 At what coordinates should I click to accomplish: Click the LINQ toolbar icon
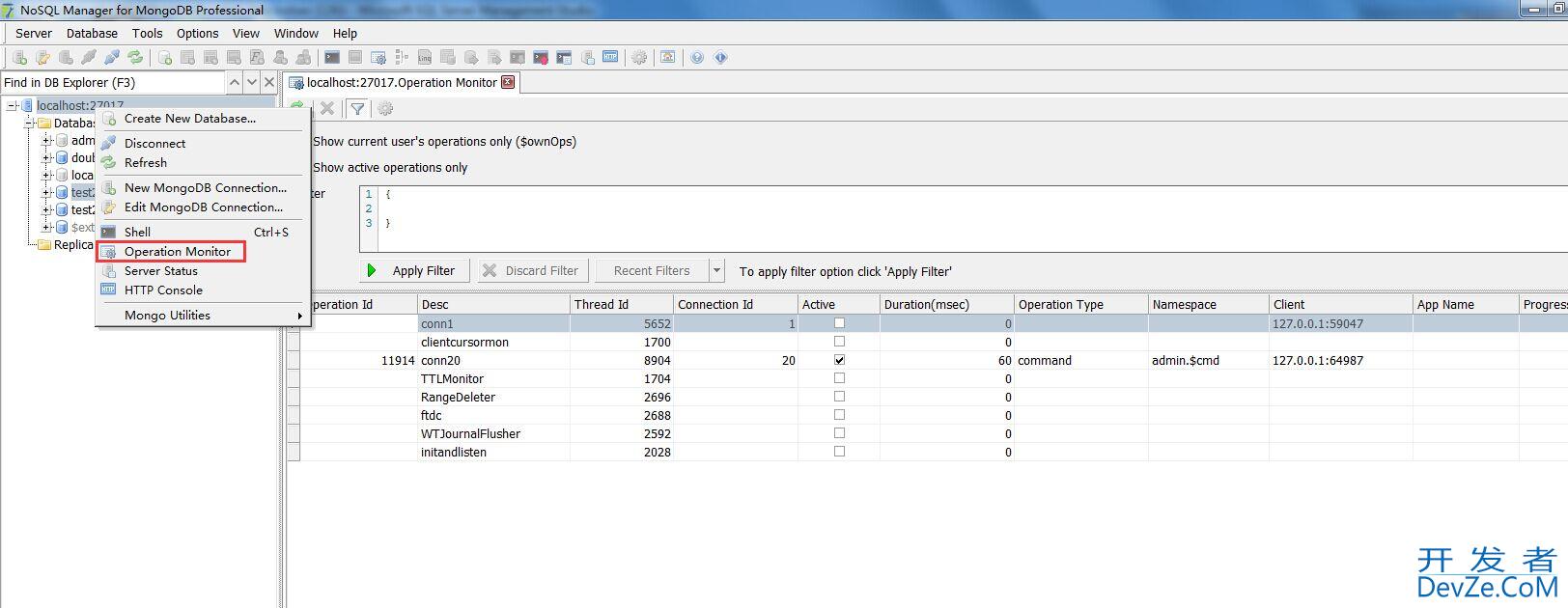(x=425, y=58)
